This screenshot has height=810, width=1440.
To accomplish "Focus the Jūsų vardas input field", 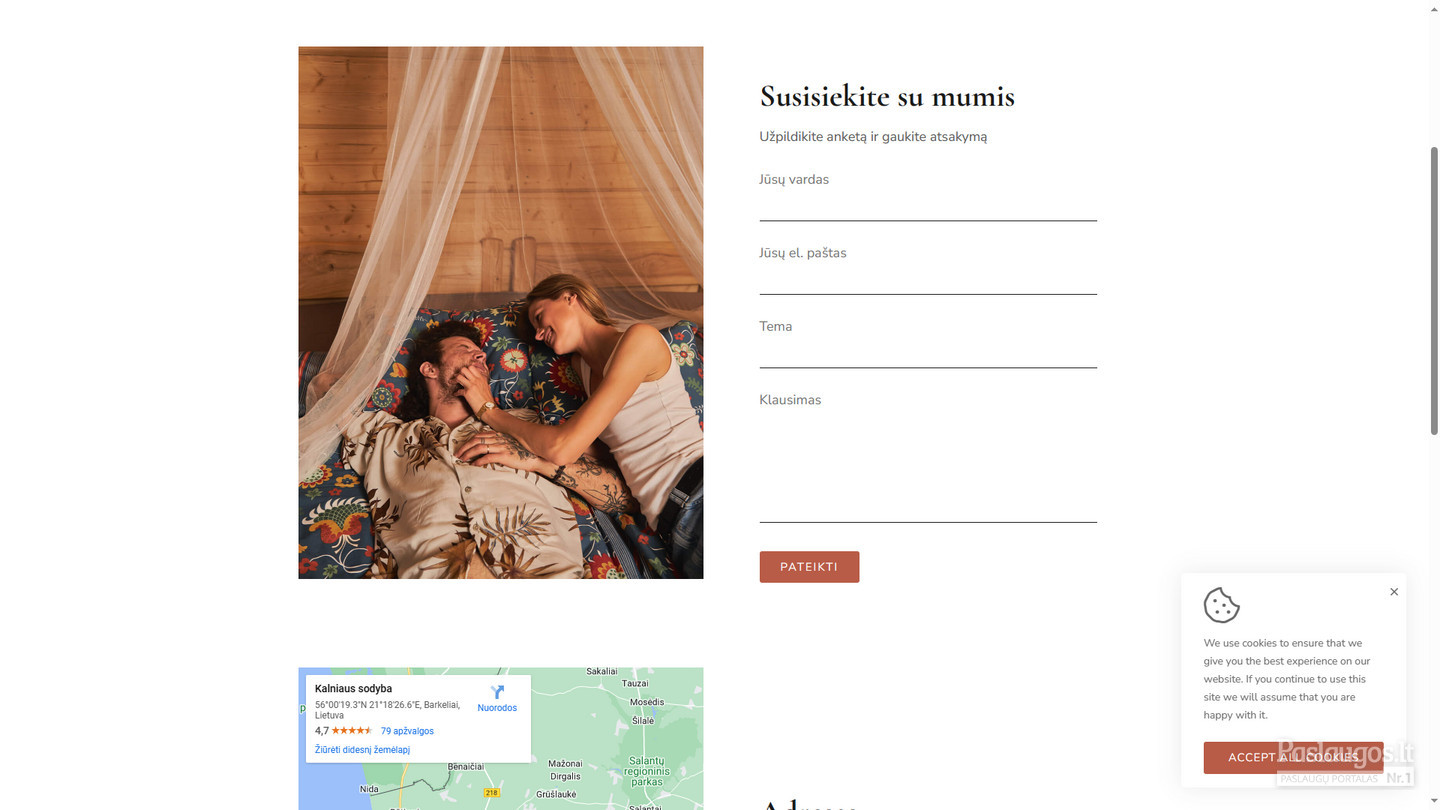I will point(928,206).
